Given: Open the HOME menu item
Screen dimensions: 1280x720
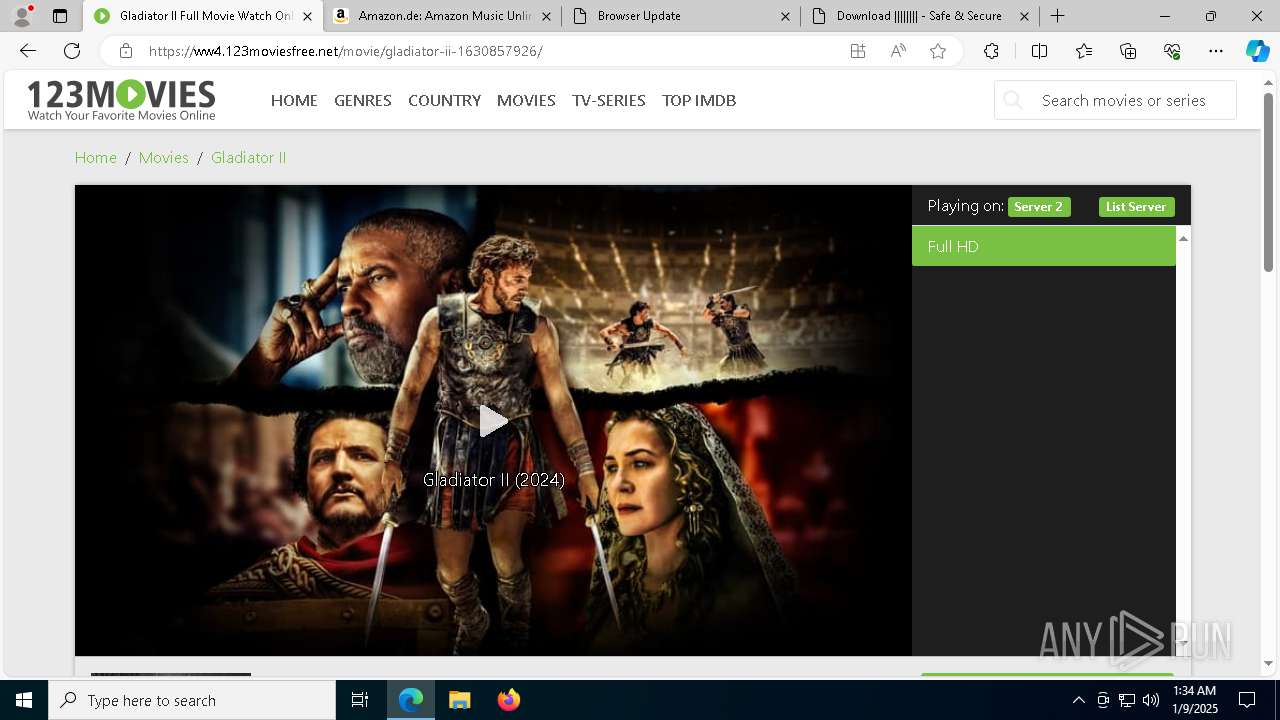Looking at the screenshot, I should [294, 100].
